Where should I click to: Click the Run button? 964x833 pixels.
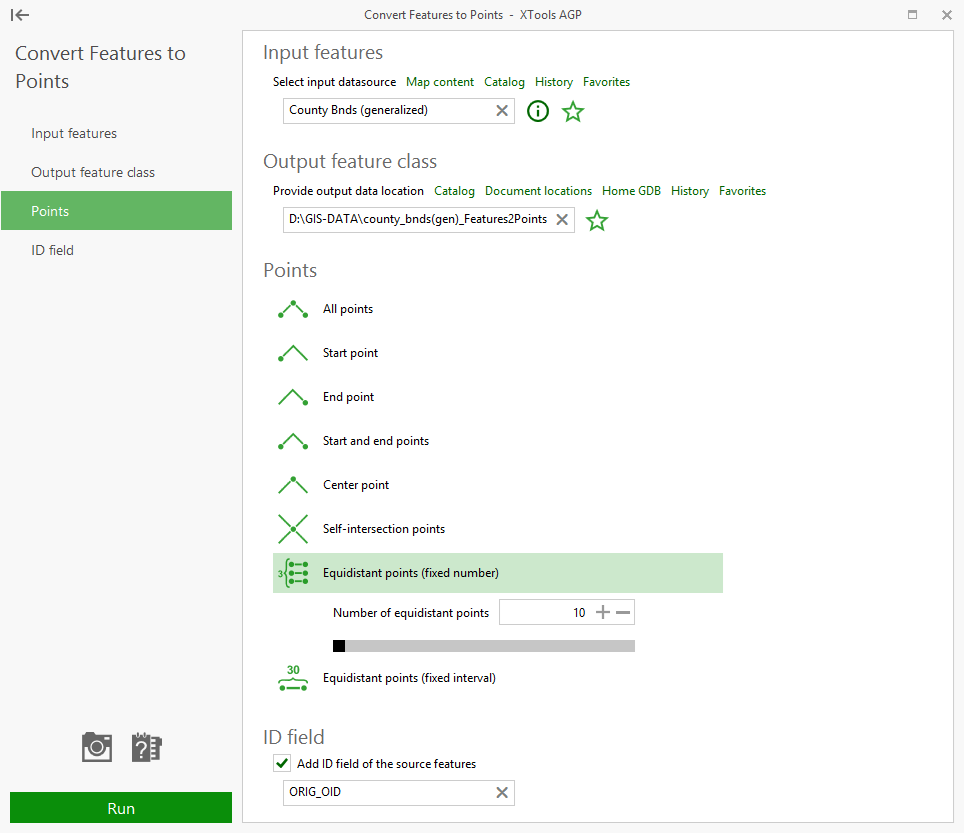coord(121,808)
